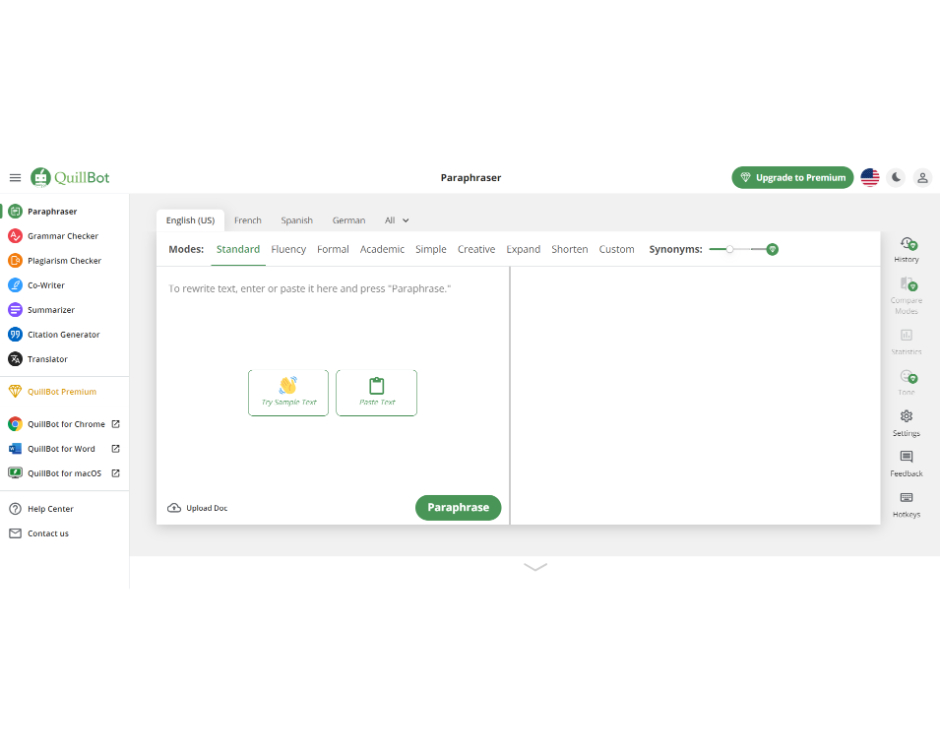Switch to the German language tab

pos(348,220)
